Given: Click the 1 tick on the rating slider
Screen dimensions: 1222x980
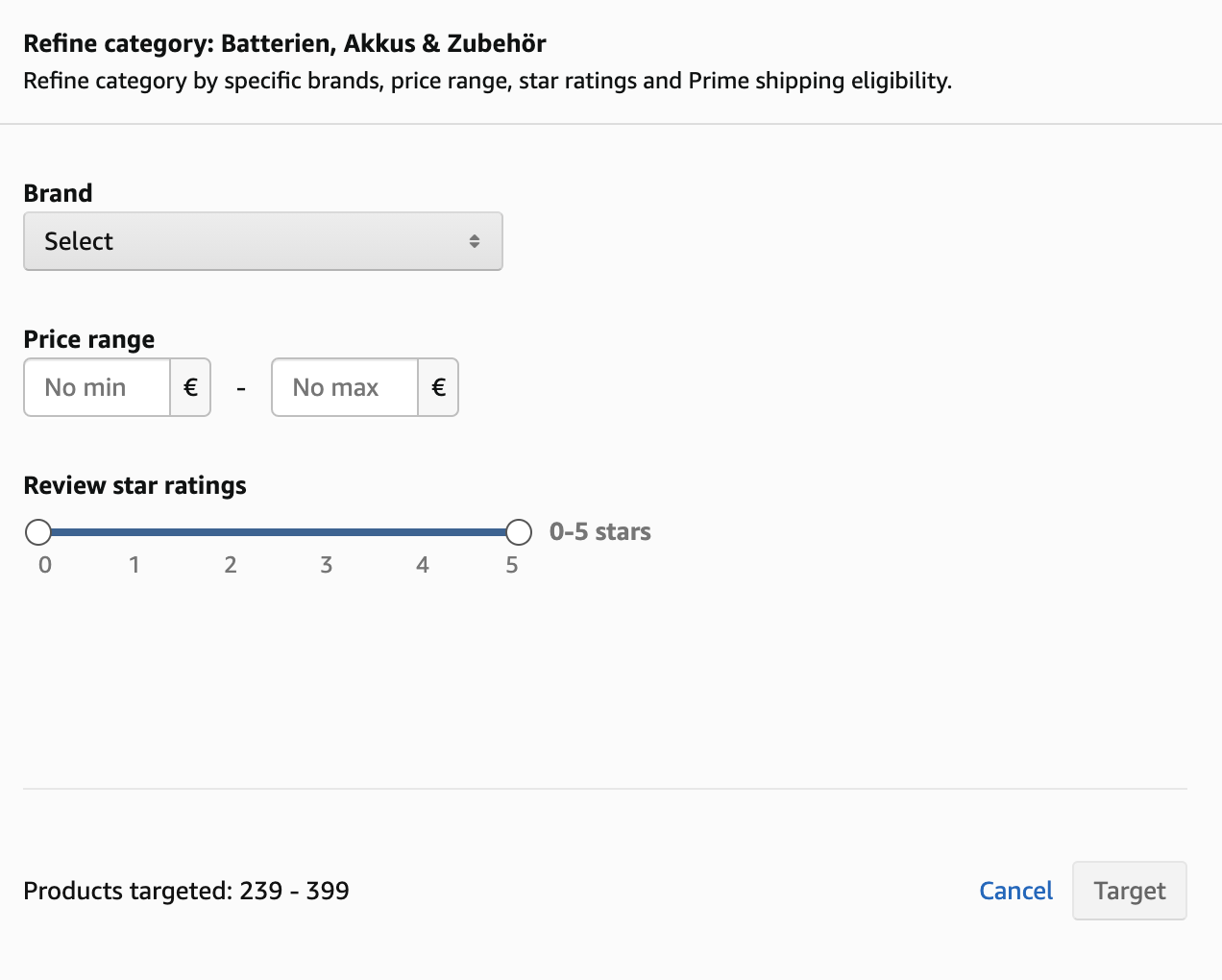Looking at the screenshot, I should pos(134,565).
